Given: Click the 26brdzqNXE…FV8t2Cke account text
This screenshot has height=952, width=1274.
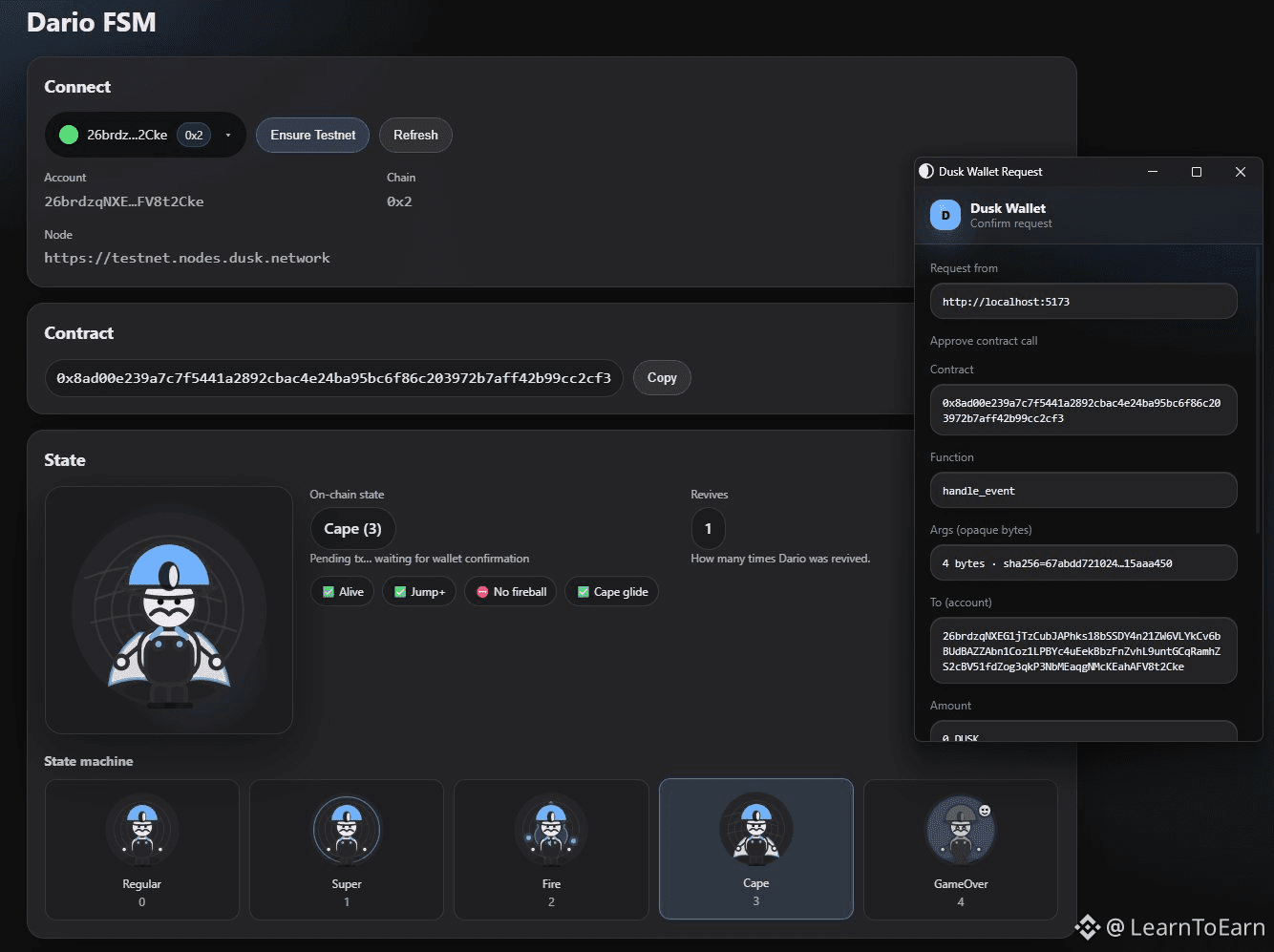Looking at the screenshot, I should [124, 201].
